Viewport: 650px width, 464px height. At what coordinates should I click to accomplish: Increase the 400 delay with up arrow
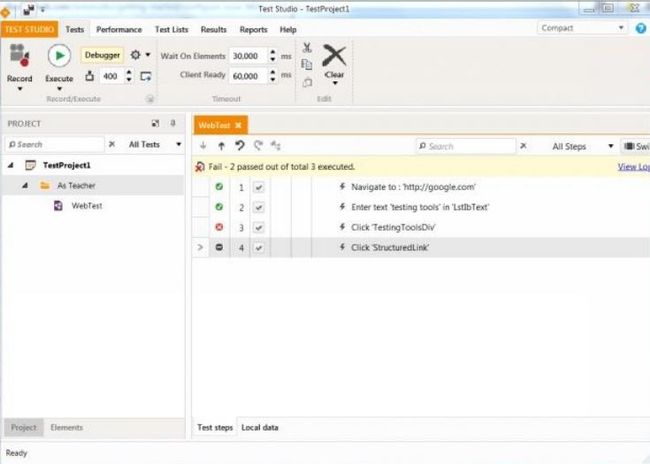pos(129,73)
